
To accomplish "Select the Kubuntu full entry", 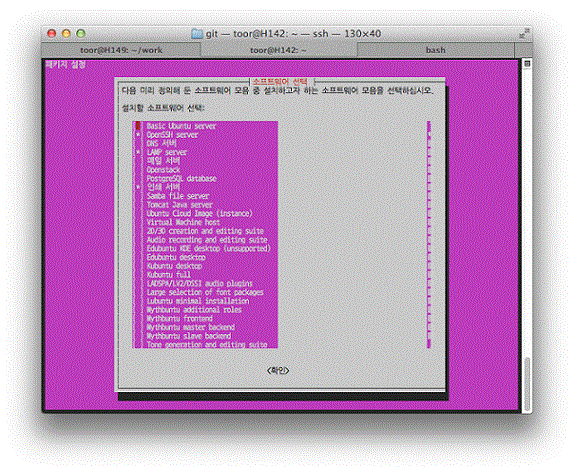I will point(168,274).
